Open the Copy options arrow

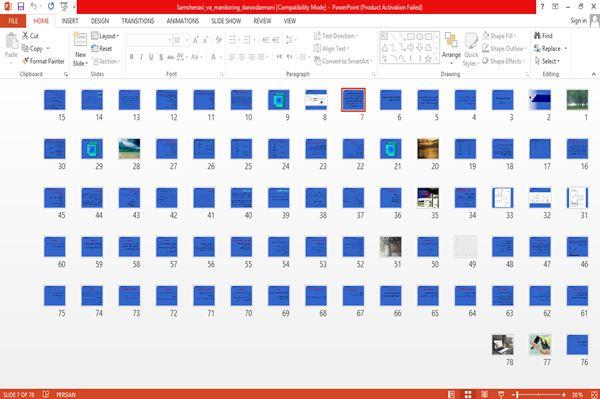[x=48, y=49]
